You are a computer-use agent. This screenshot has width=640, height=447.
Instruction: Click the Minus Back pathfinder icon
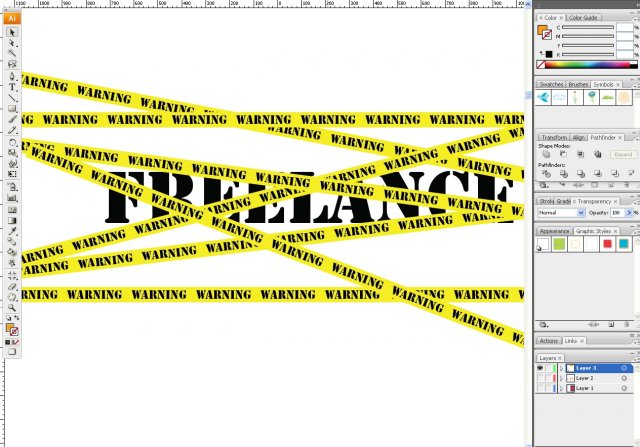click(x=631, y=174)
